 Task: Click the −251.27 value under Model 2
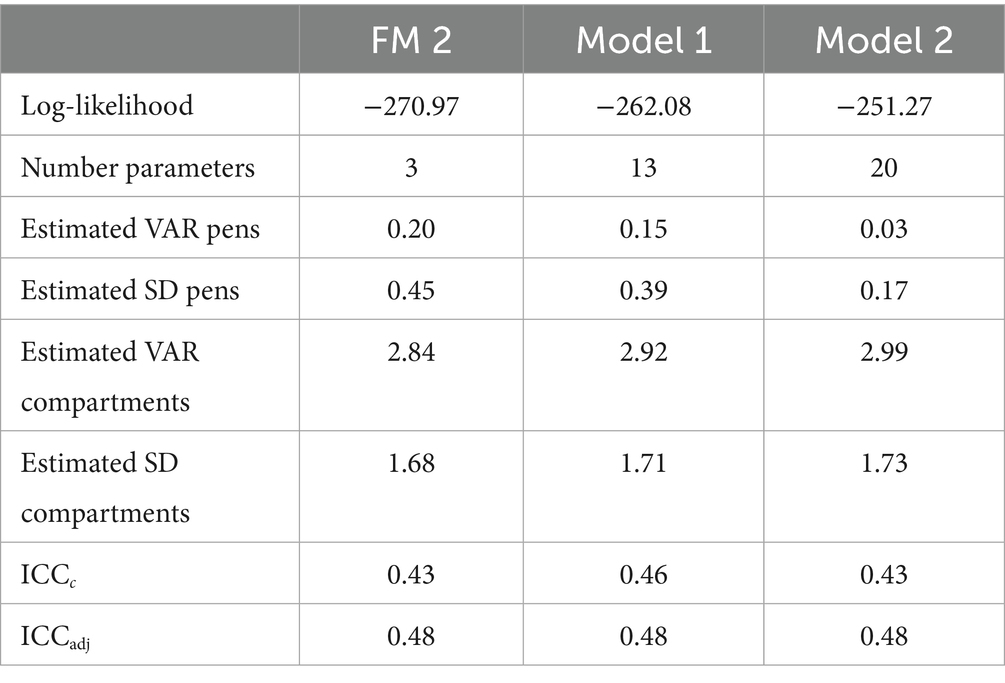click(x=884, y=106)
